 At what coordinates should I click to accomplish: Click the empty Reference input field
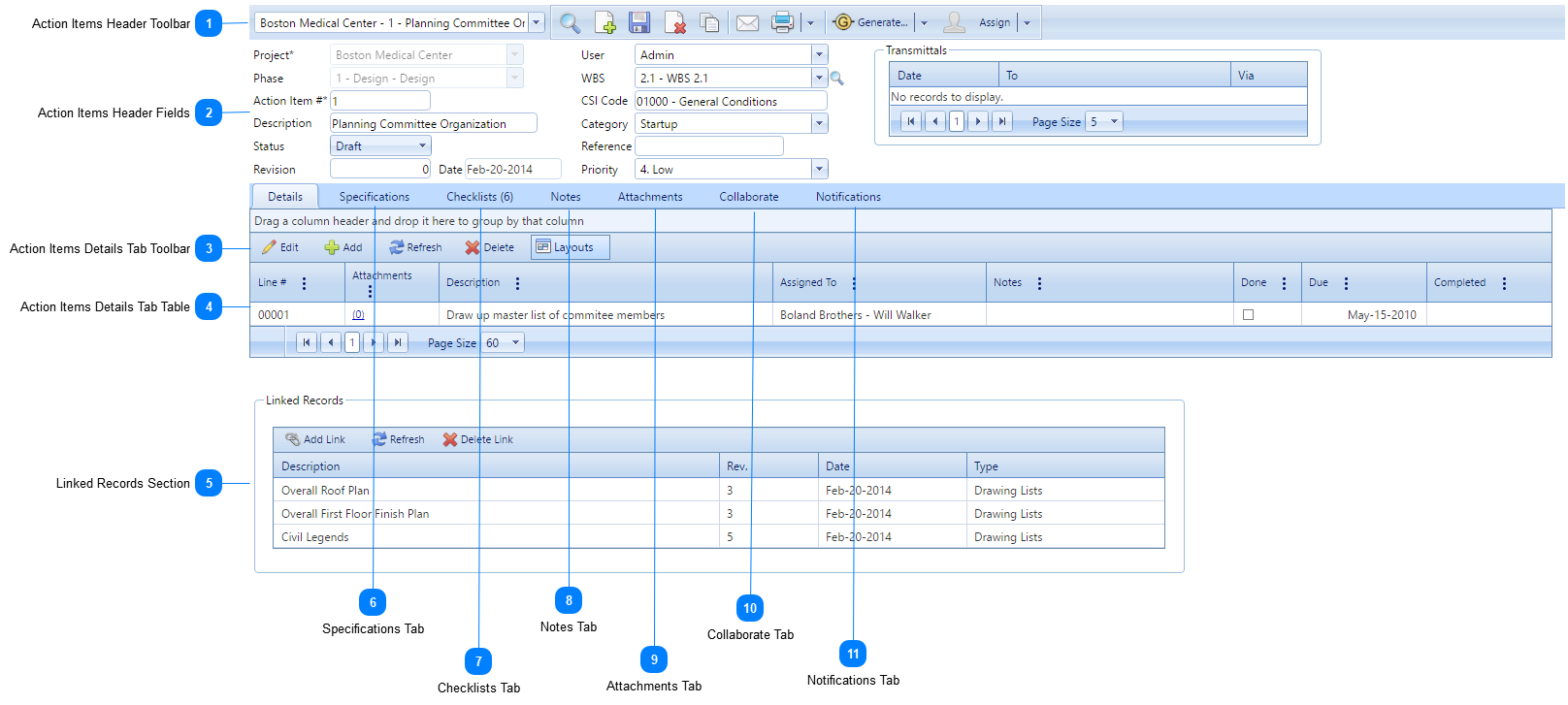[x=709, y=145]
